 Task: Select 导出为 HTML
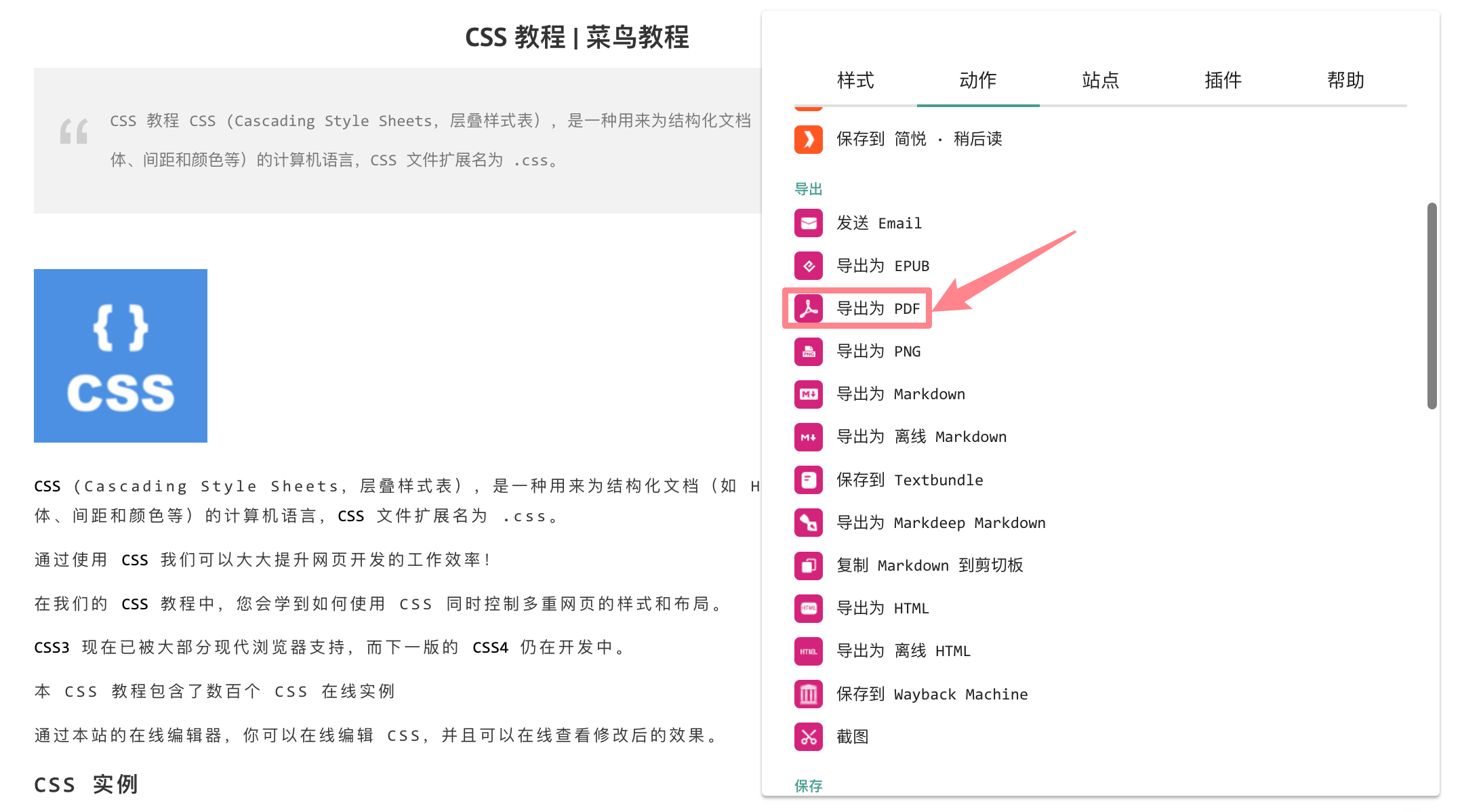pos(883,608)
